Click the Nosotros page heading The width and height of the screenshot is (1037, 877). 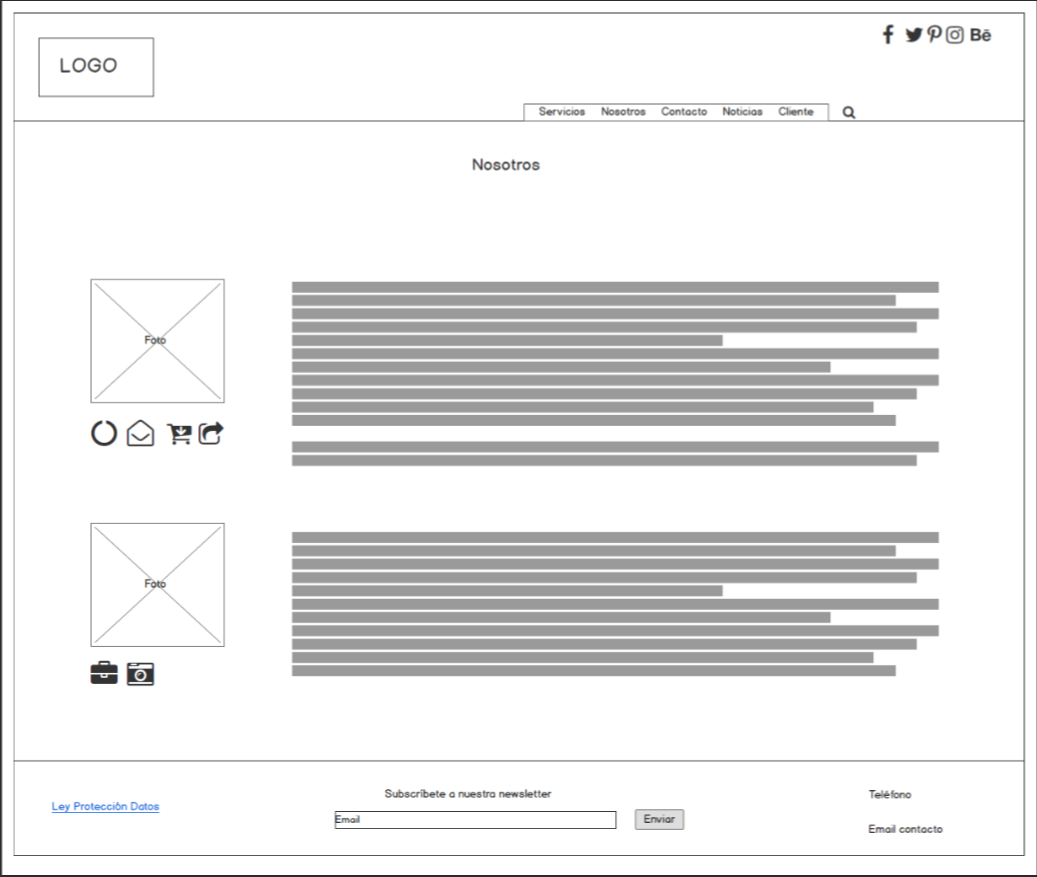[506, 165]
